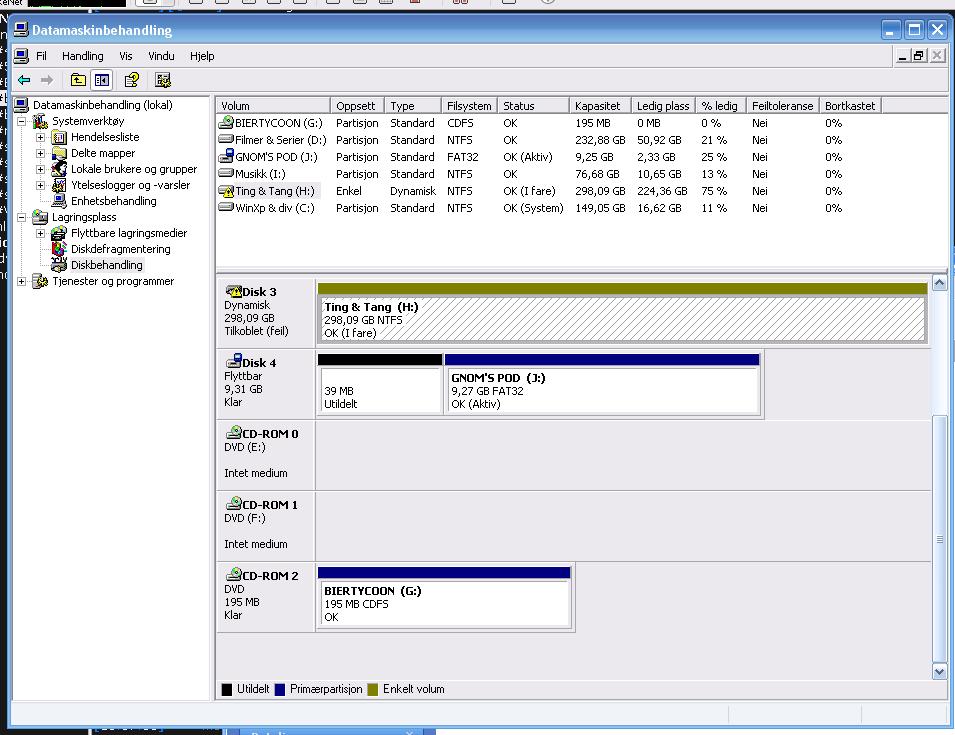Sort by the Feiltoleranse column header
The height and width of the screenshot is (735, 955).
[x=783, y=106]
